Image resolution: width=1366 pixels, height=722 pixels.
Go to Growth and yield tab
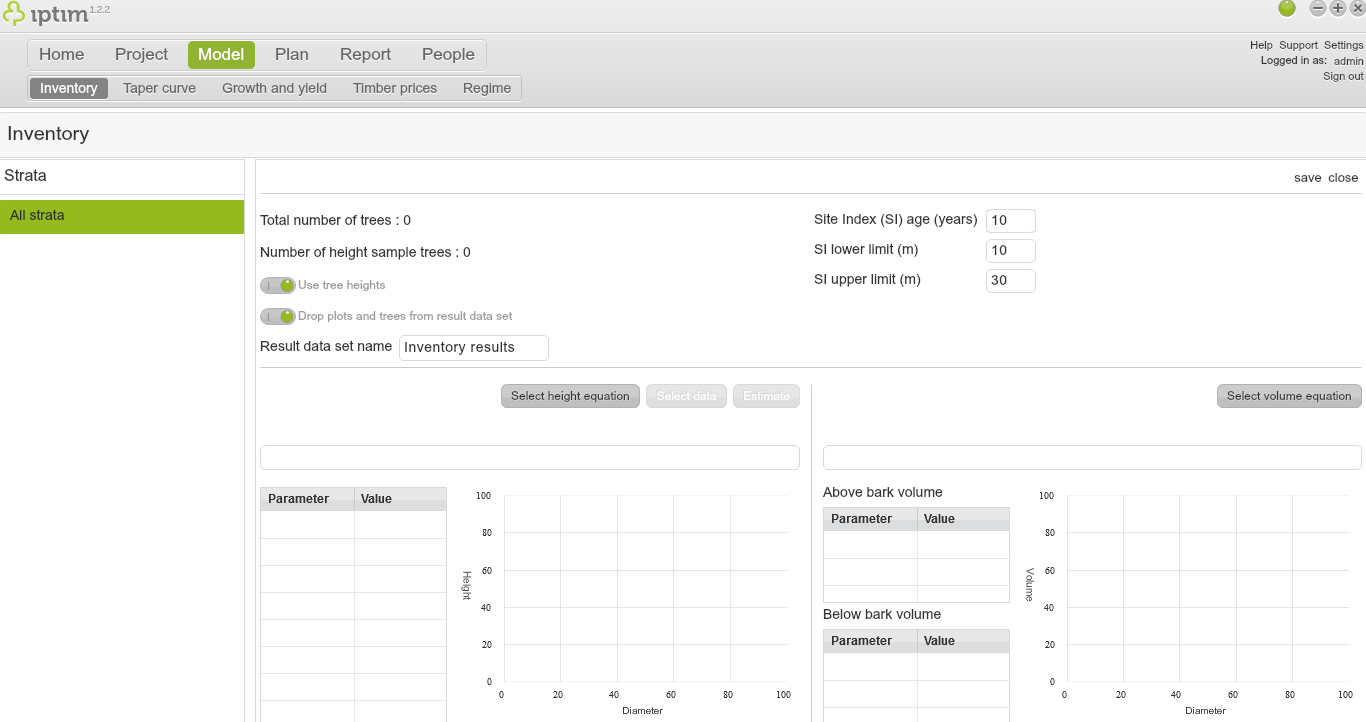[x=274, y=88]
